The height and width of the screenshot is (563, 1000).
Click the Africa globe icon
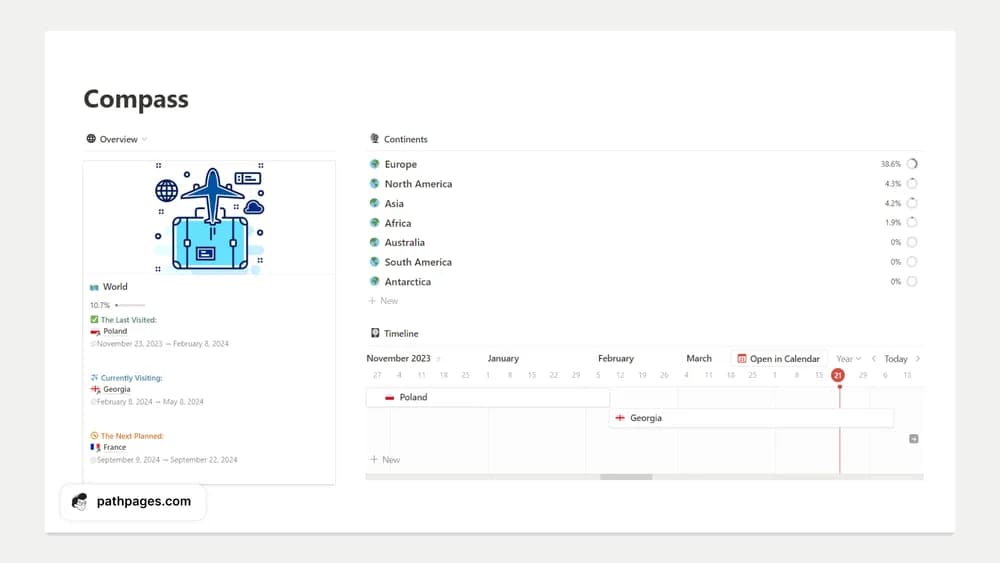coord(374,223)
